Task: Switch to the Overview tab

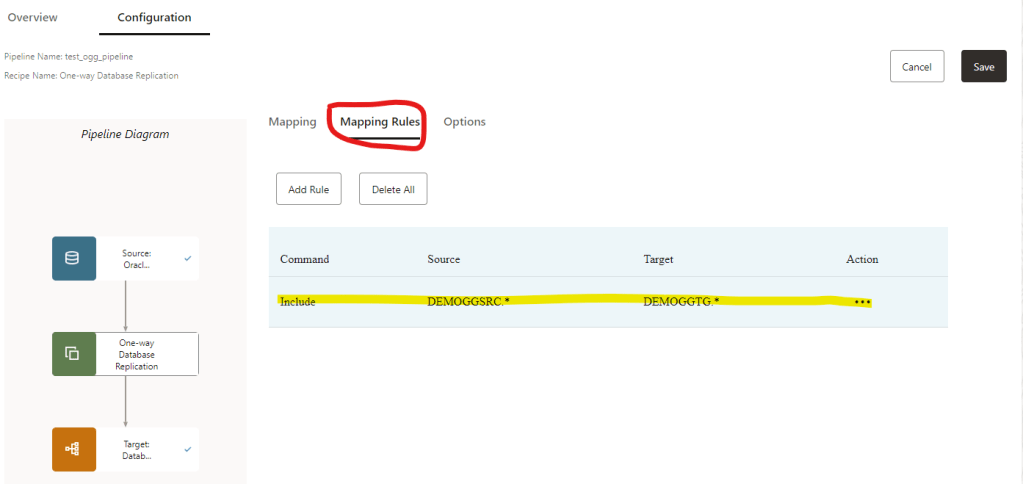Action: 33,18
